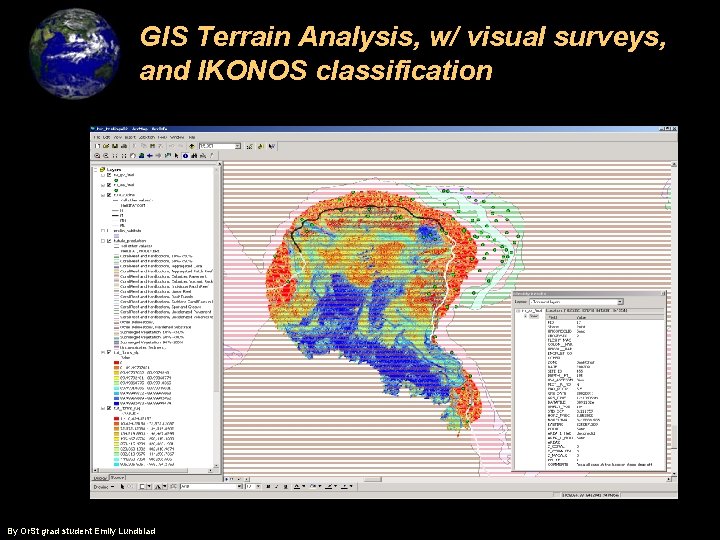
Task: Toggle checkbox of raster layer with red-to-blue Value legend
Action: pos(109,352)
